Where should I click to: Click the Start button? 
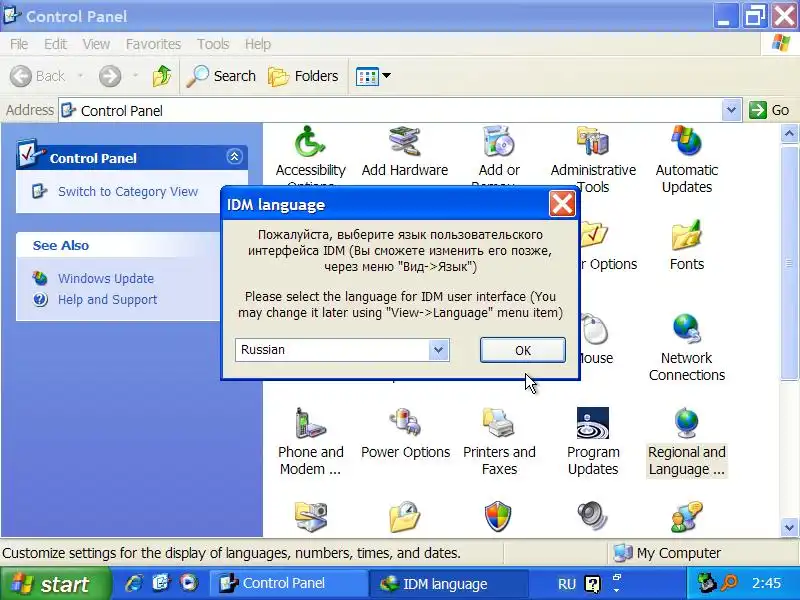[x=55, y=583]
